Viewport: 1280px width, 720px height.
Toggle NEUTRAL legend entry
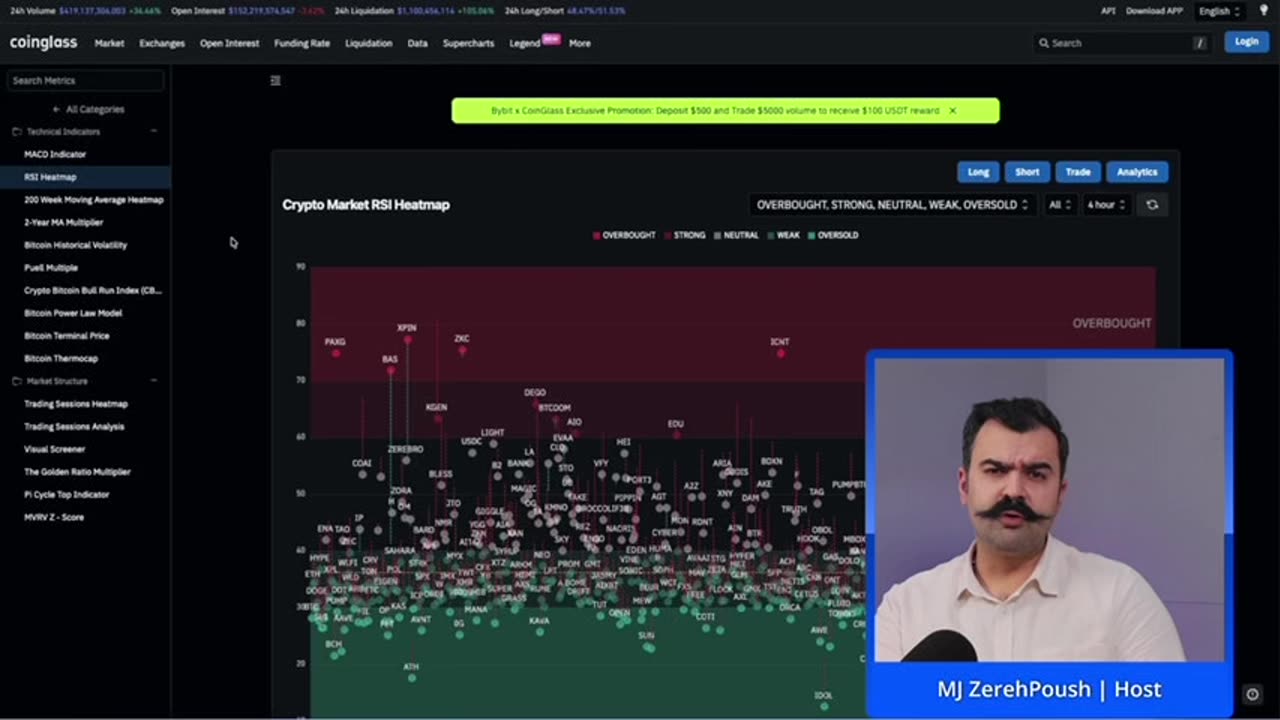pyautogui.click(x=736, y=235)
